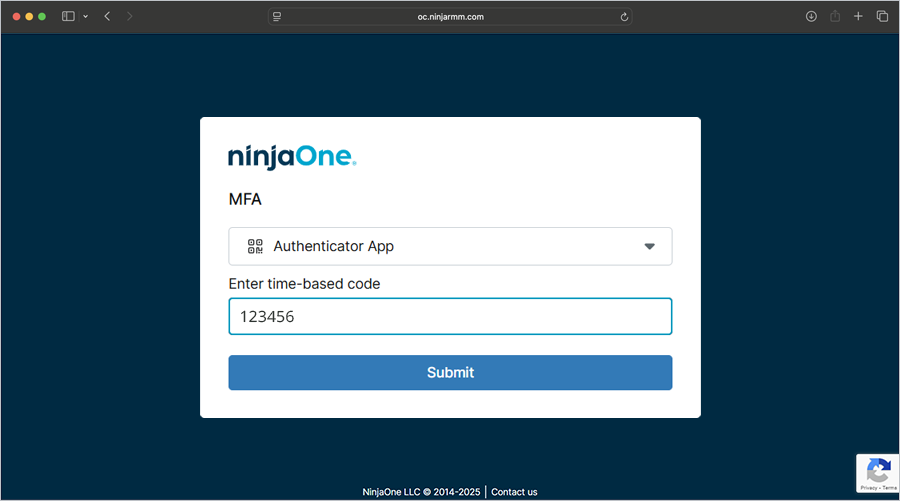The width and height of the screenshot is (900, 501).
Task: Show the Safari downloads list
Action: tap(811, 17)
